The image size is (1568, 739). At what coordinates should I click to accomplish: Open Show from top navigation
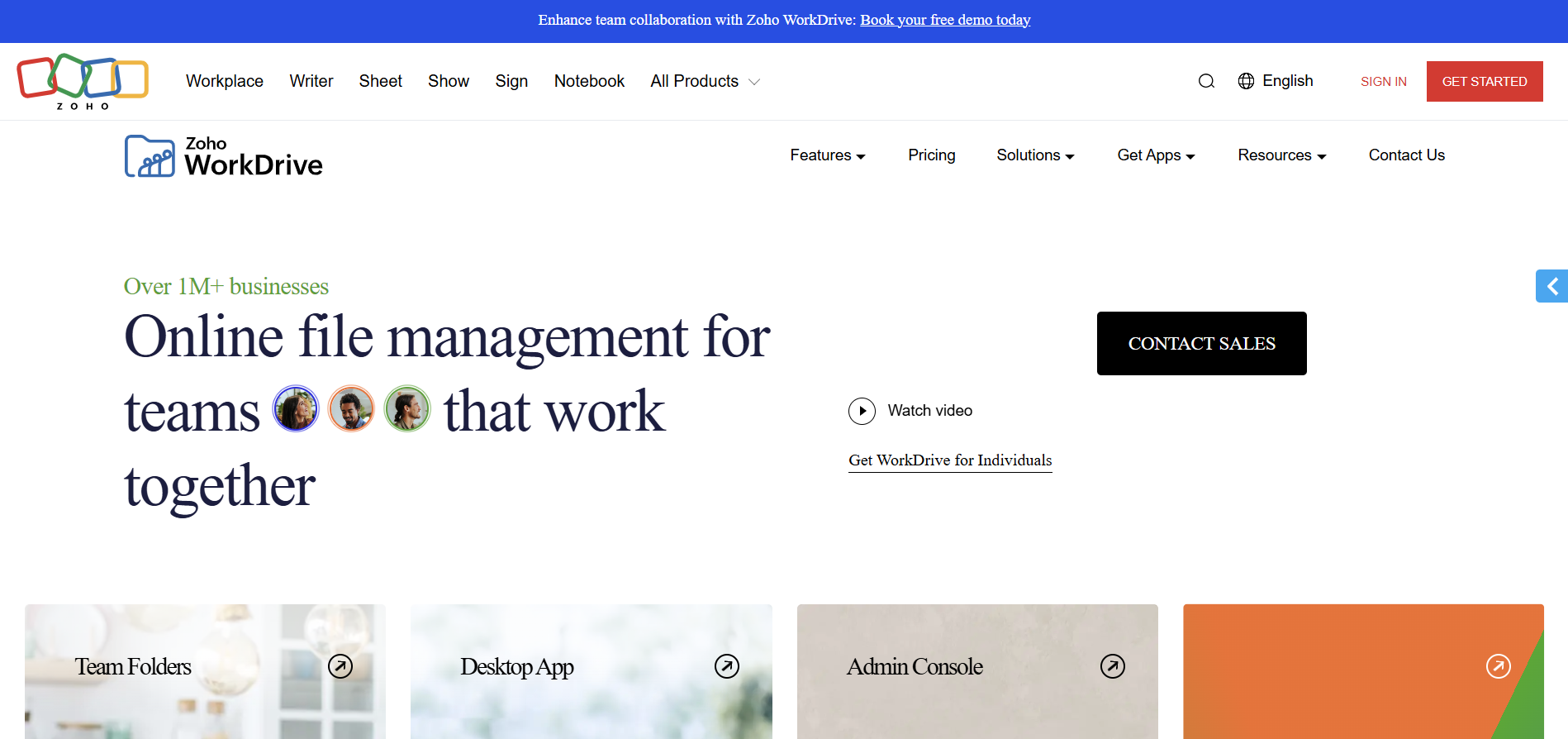coord(449,81)
